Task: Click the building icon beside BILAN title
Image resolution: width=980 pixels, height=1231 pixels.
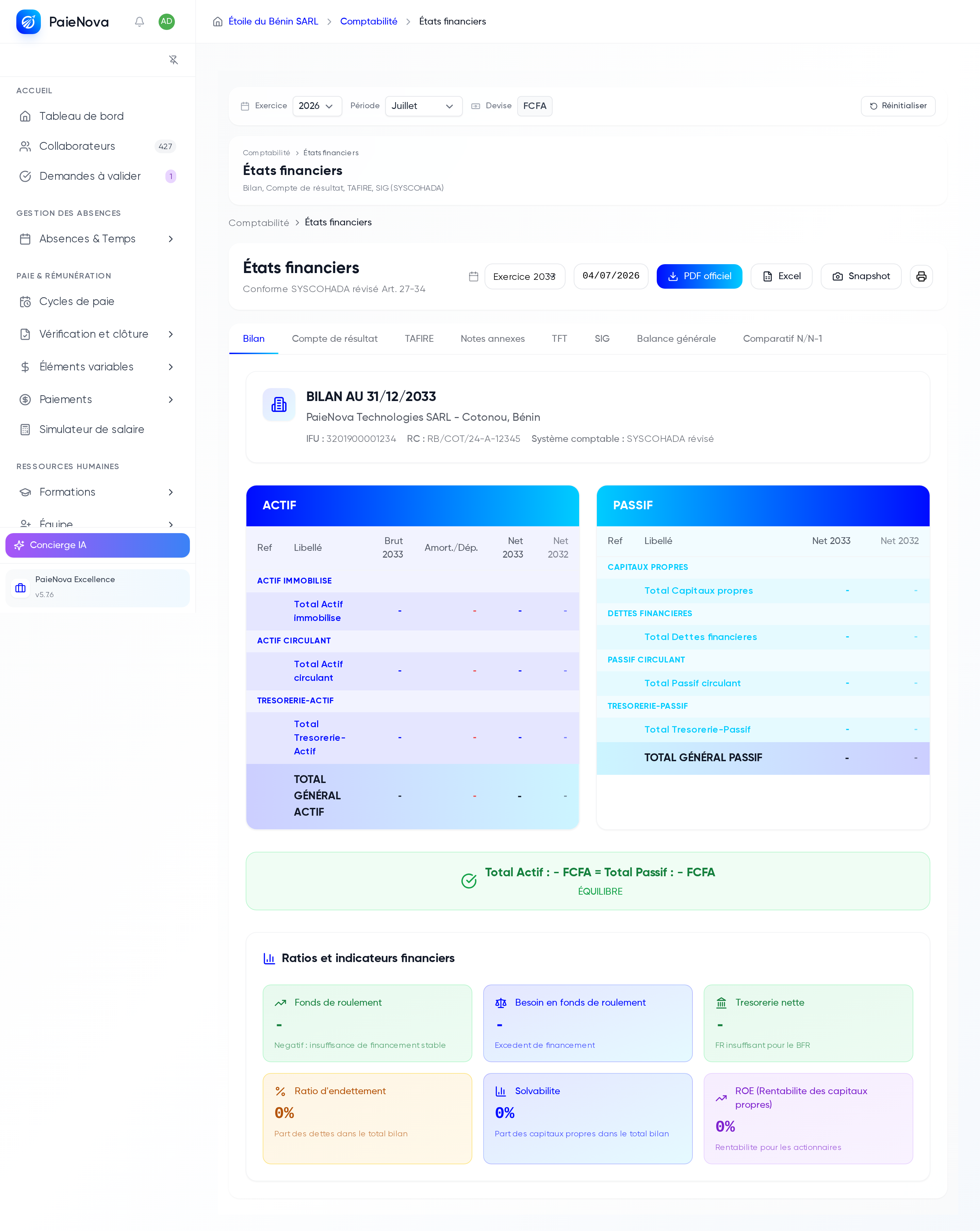Action: (x=279, y=405)
